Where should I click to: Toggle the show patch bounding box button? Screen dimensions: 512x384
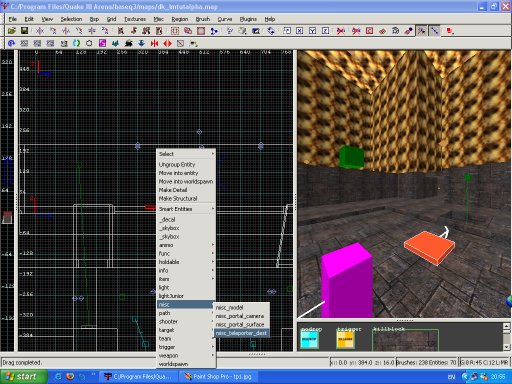369,31
